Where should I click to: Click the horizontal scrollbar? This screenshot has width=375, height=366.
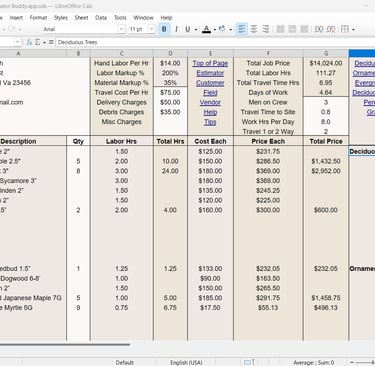(x=65, y=345)
